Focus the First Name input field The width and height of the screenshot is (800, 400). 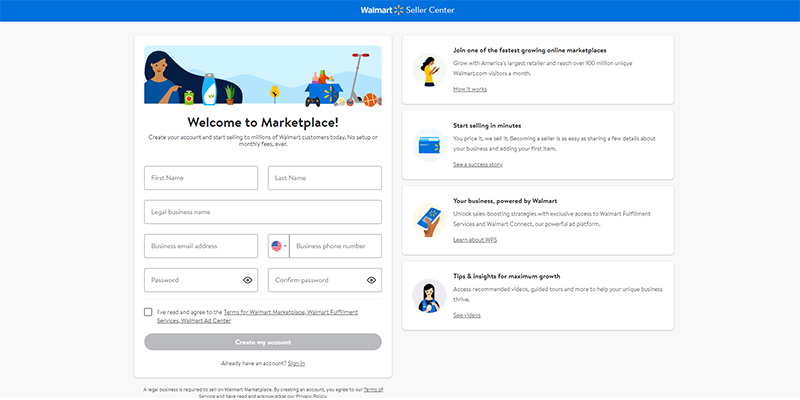coord(200,178)
